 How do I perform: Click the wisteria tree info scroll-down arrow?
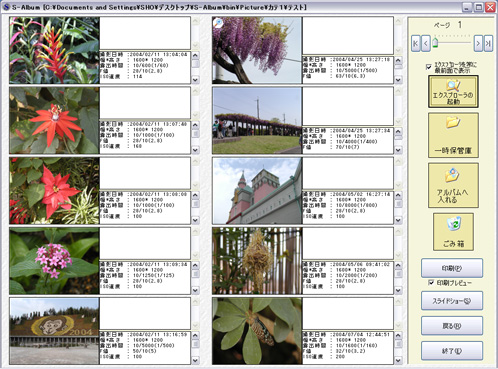coord(398,80)
